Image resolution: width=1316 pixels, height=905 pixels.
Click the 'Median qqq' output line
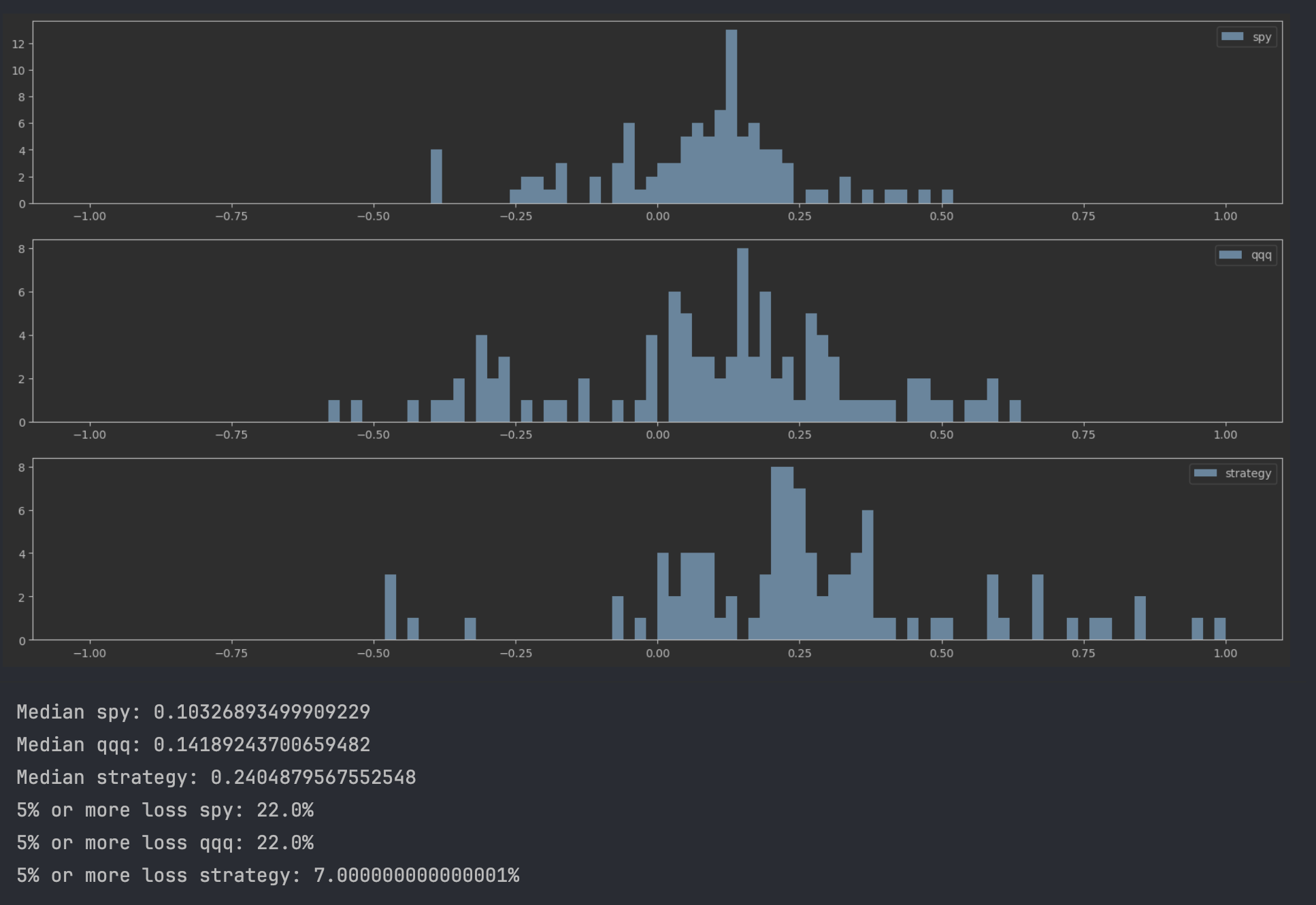[x=193, y=744]
